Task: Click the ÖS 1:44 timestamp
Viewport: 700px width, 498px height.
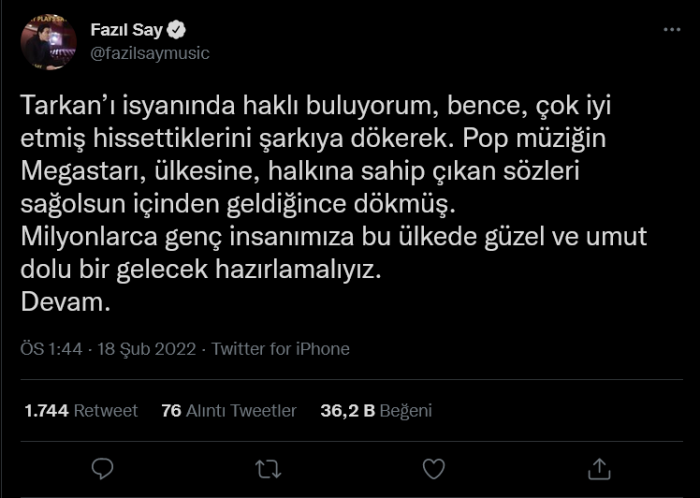Action: click(52, 349)
